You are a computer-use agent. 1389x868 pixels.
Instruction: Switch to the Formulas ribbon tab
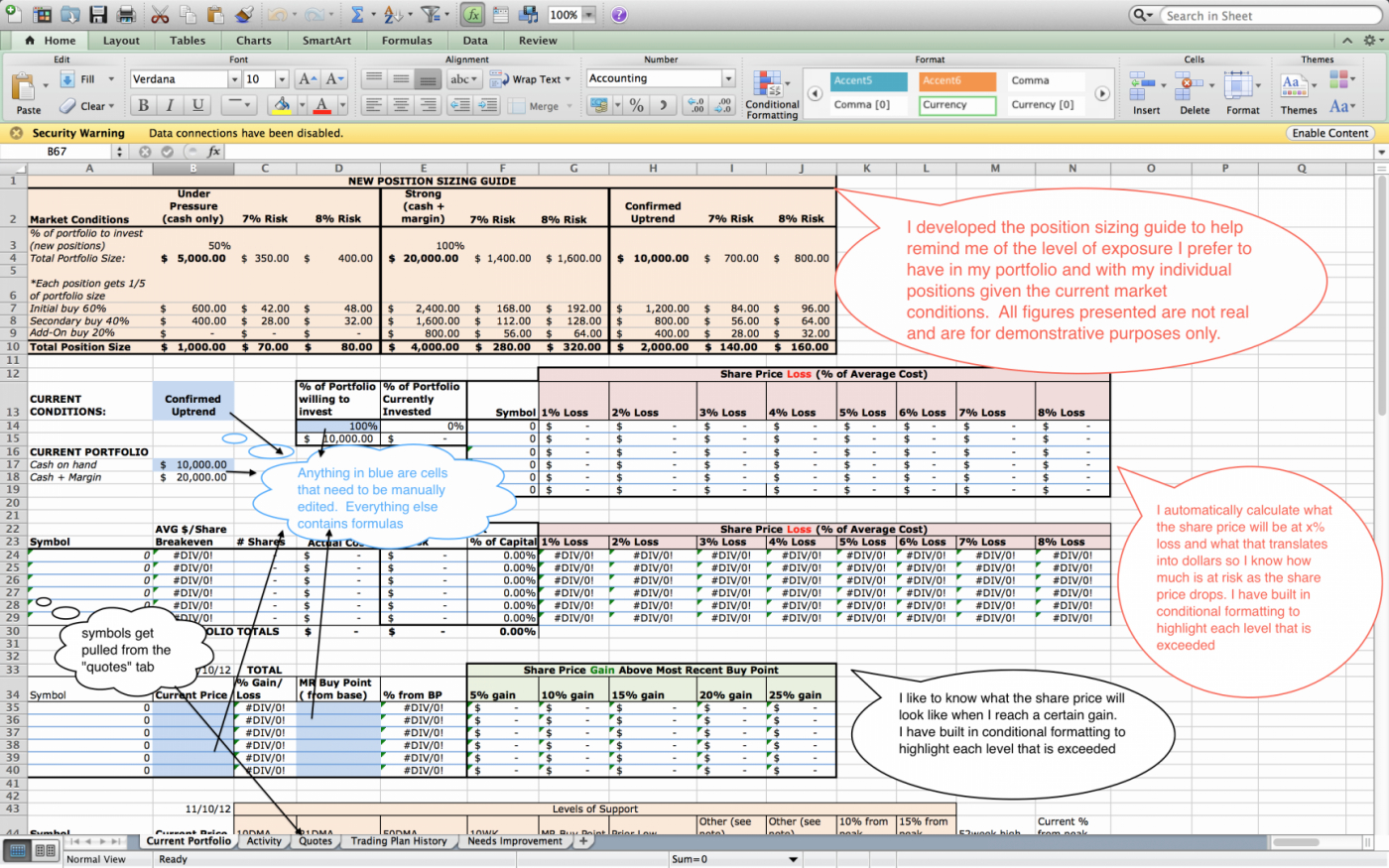click(x=407, y=41)
